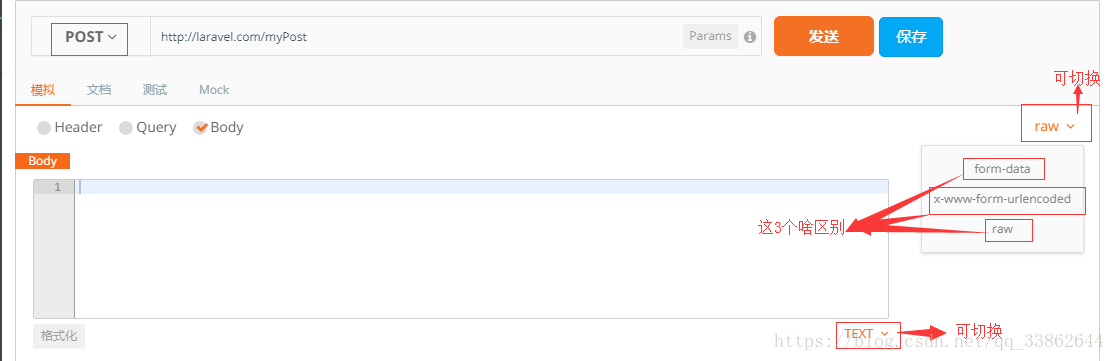Image resolution: width=1115 pixels, height=361 pixels.
Task: Click the small arrow next to TEXT
Action: pyautogui.click(x=885, y=333)
